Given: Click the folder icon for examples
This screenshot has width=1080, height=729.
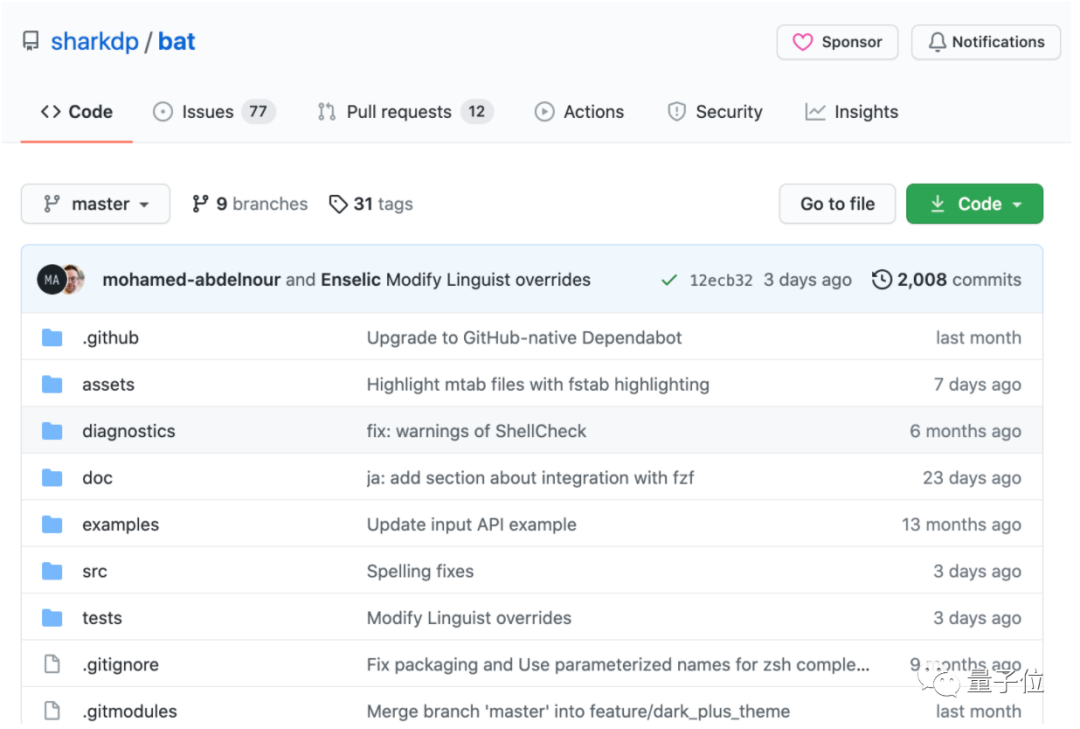Looking at the screenshot, I should pyautogui.click(x=52, y=525).
